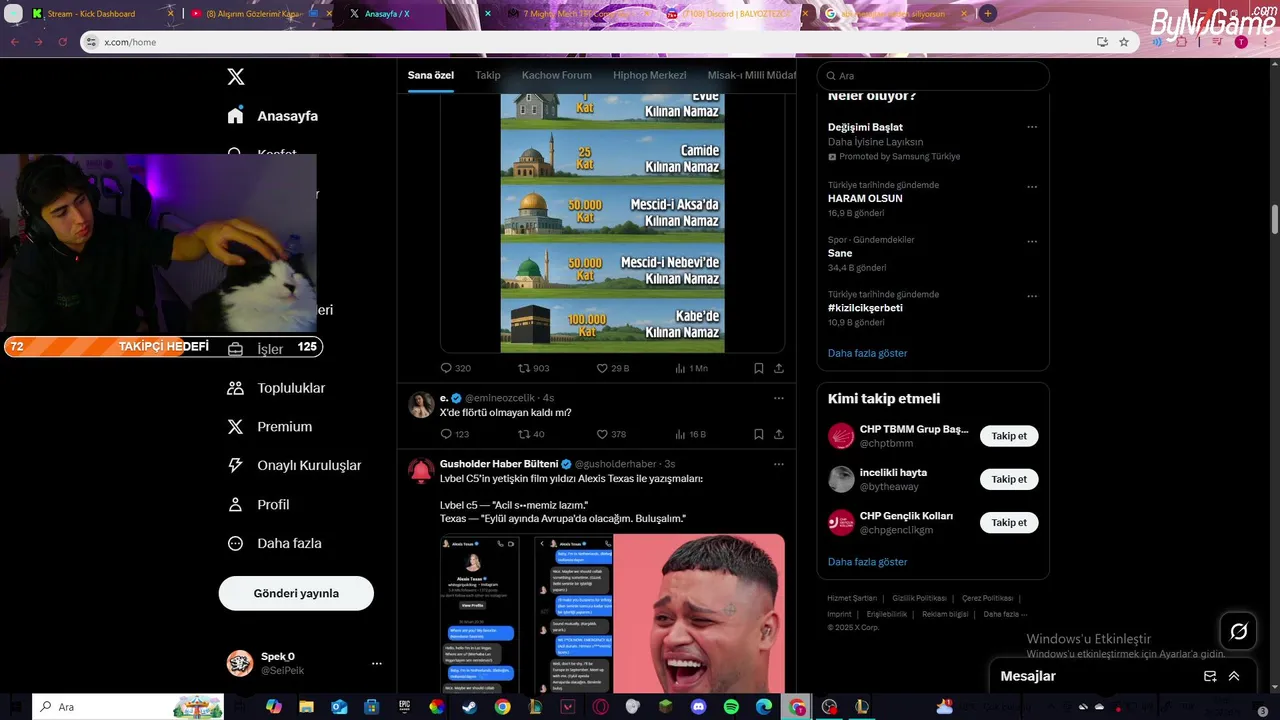Open the #kizilcikşerbeti trending topic

865,308
